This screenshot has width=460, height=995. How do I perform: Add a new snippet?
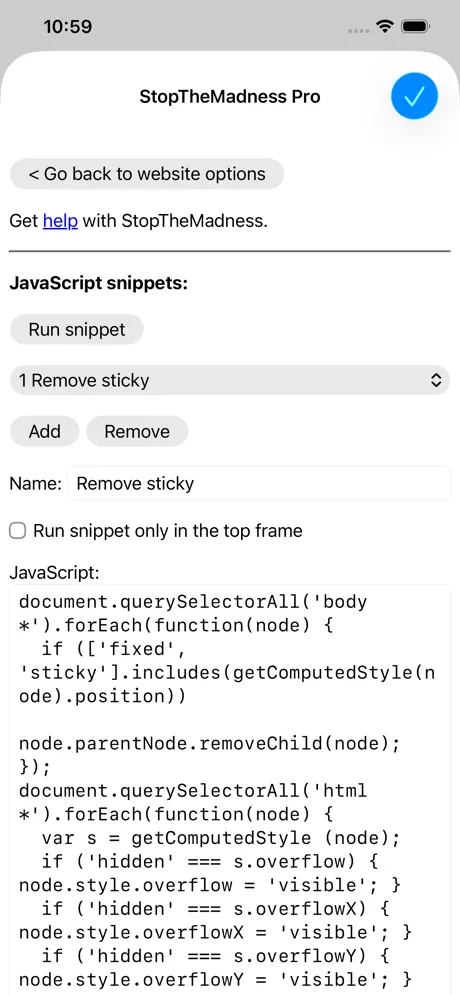pos(44,432)
